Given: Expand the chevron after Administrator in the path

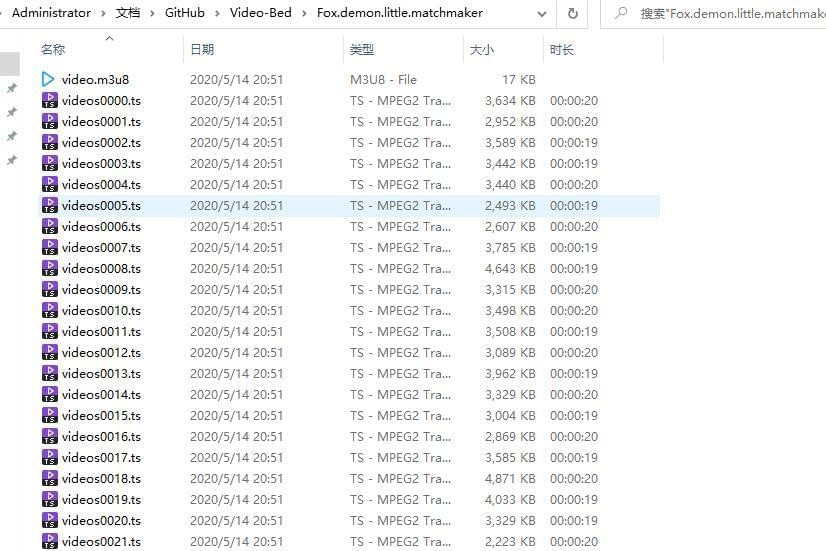Looking at the screenshot, I should click(x=103, y=13).
